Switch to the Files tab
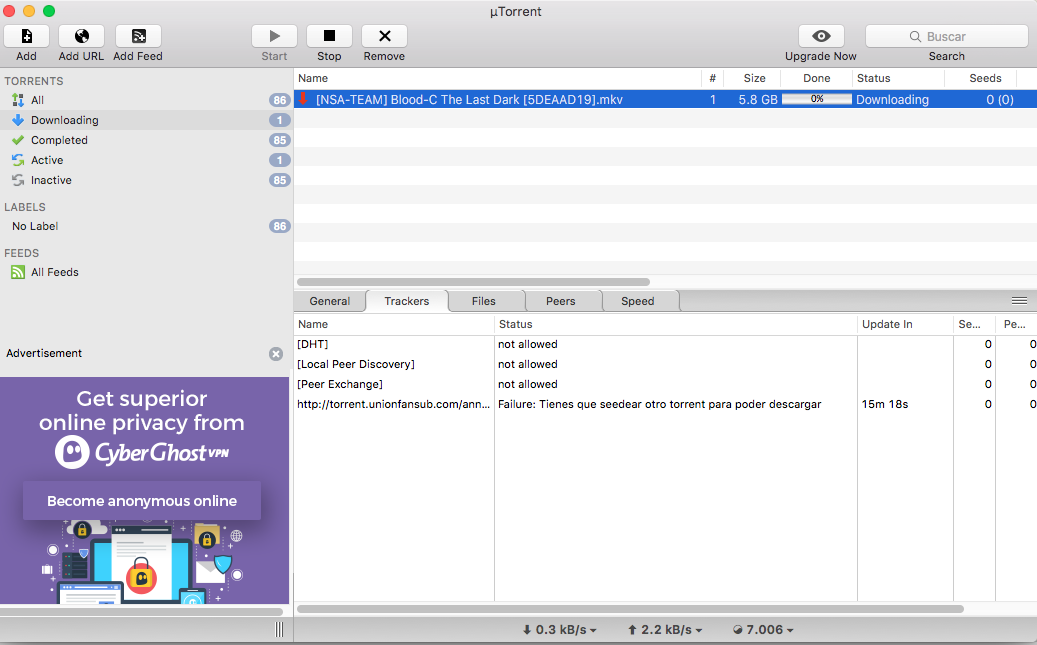Screen dimensions: 1037x645 (x=483, y=301)
